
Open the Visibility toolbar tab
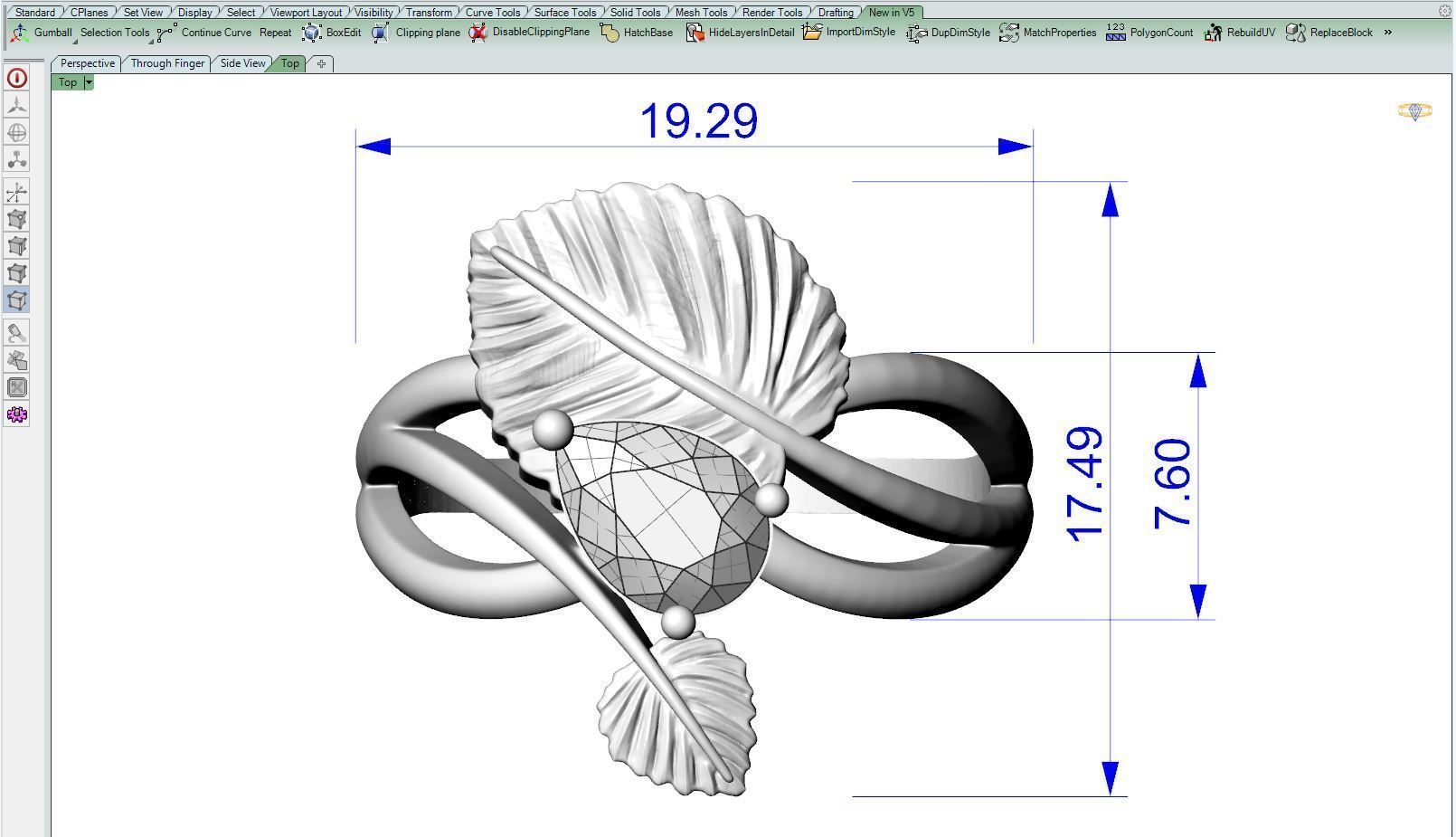pyautogui.click(x=373, y=13)
